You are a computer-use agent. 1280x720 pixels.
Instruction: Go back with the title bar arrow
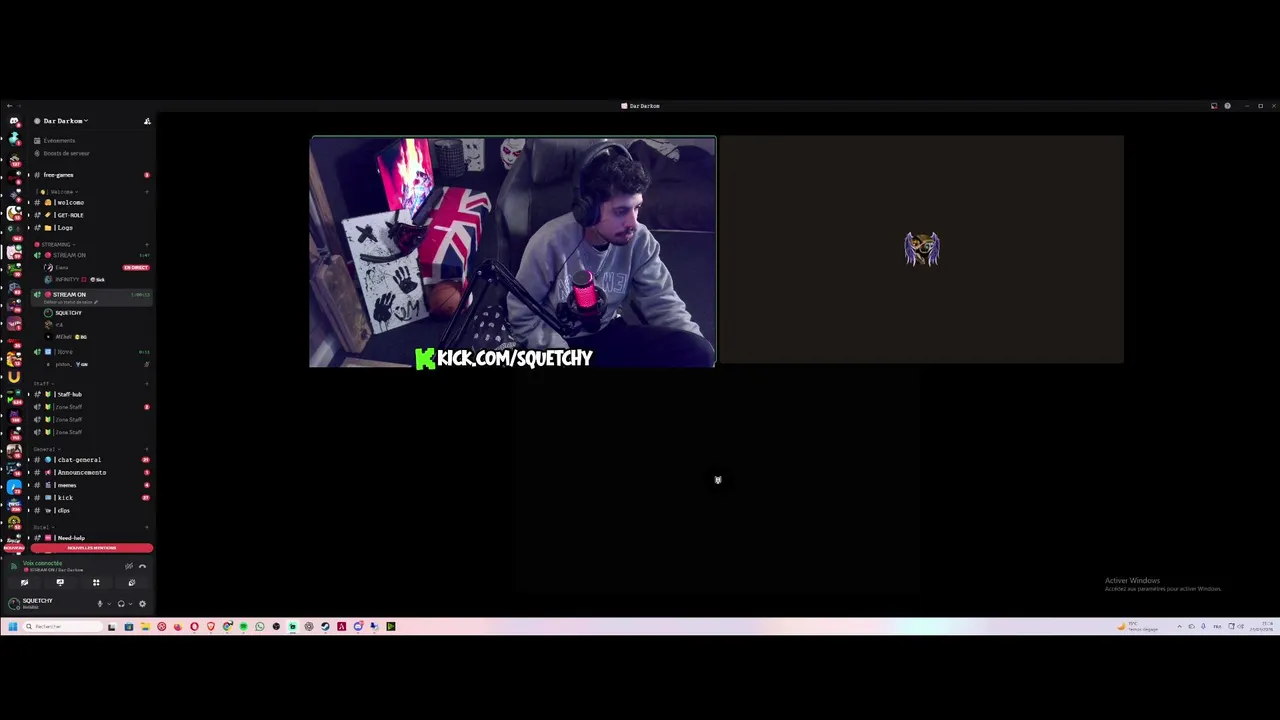coord(9,106)
